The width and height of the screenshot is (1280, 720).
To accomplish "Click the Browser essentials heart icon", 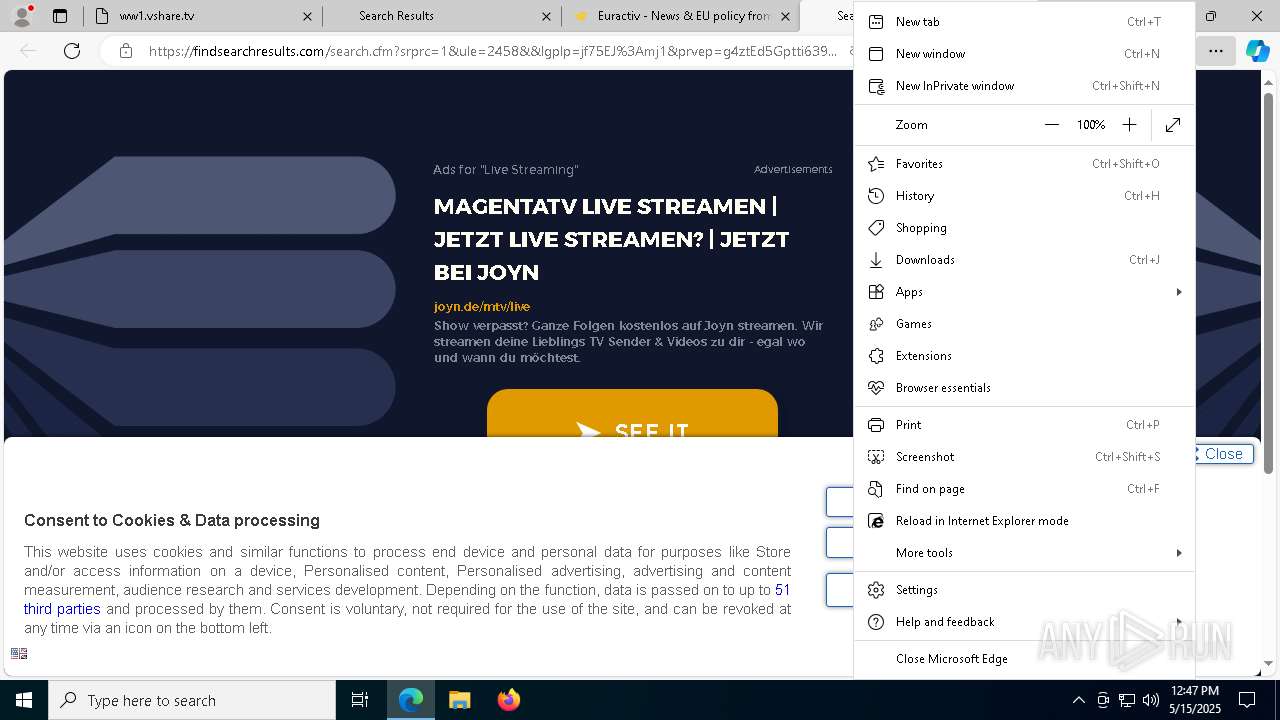I will [876, 387].
